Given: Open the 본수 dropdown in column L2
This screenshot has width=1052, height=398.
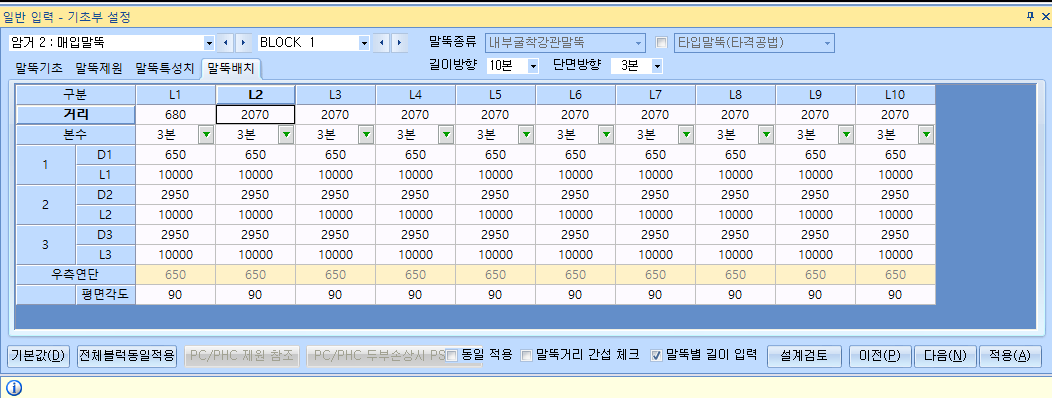Looking at the screenshot, I should (x=286, y=135).
